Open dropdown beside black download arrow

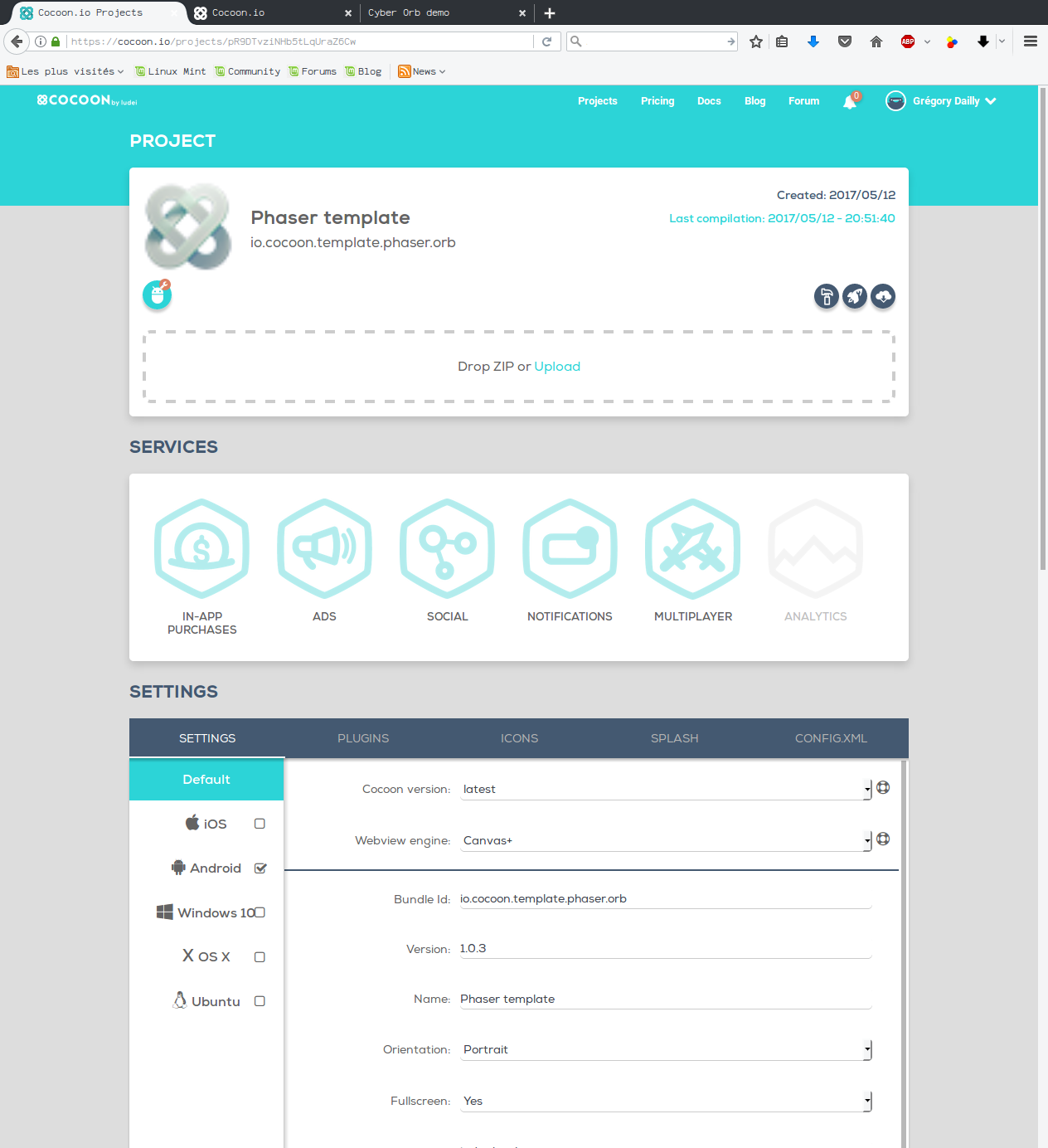tap(1002, 41)
